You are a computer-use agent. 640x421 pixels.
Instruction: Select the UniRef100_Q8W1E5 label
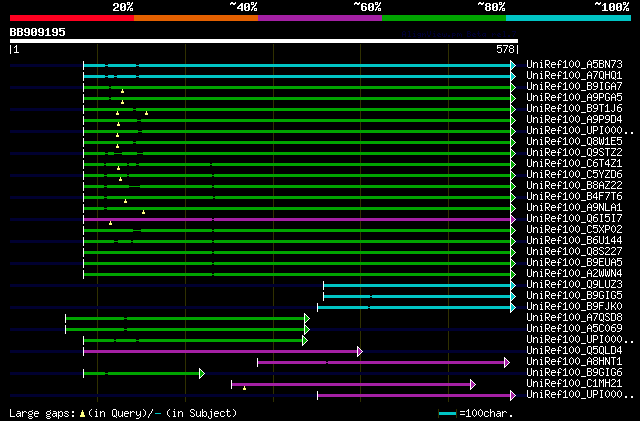click(574, 142)
